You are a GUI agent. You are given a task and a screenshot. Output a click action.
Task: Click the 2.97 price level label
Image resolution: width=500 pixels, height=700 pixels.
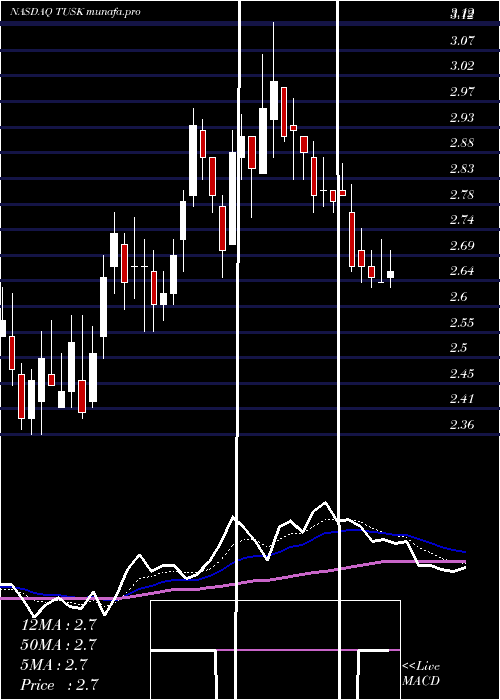[x=462, y=92]
